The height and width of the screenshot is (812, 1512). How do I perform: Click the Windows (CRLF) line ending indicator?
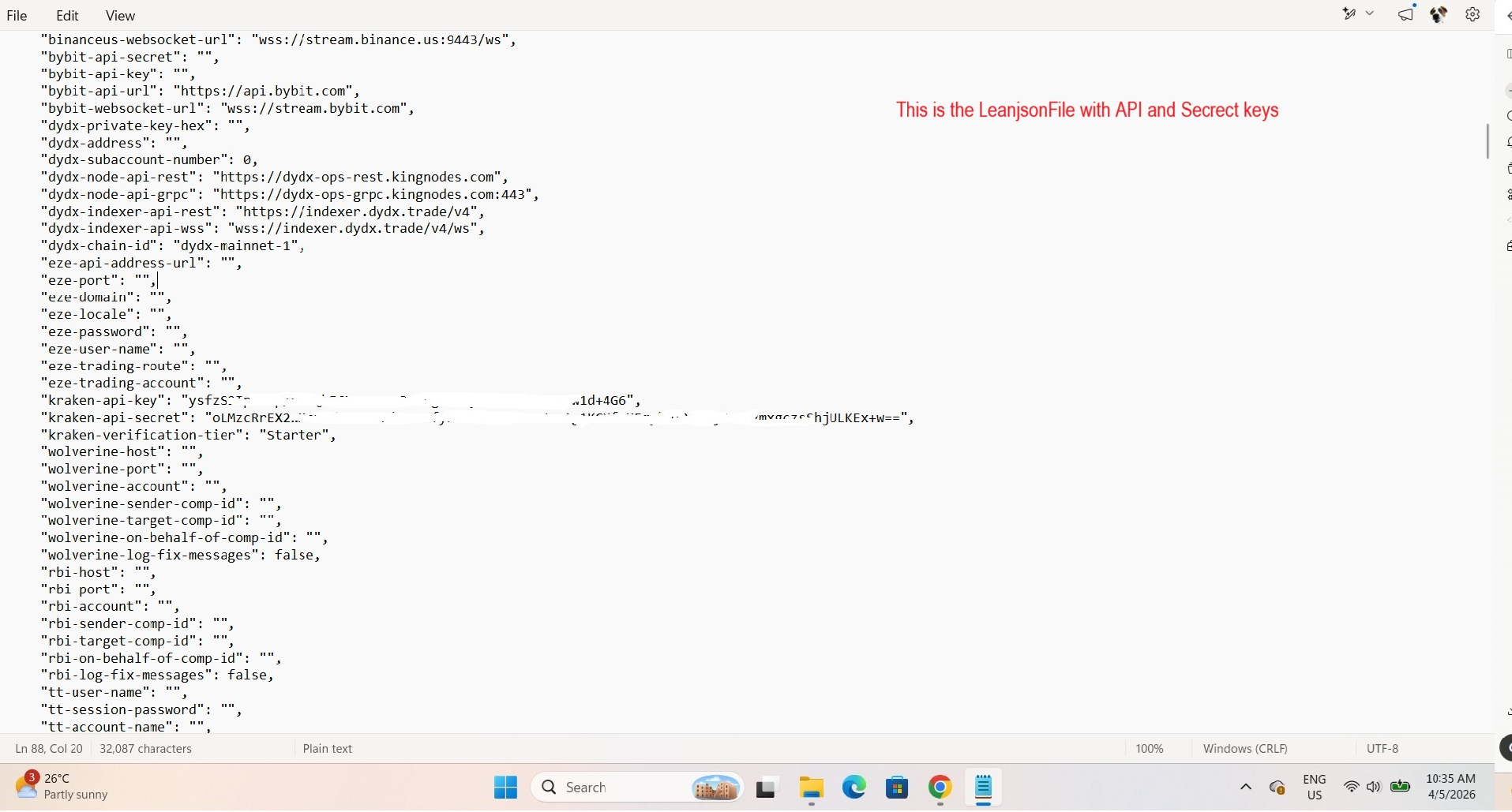tap(1245, 749)
